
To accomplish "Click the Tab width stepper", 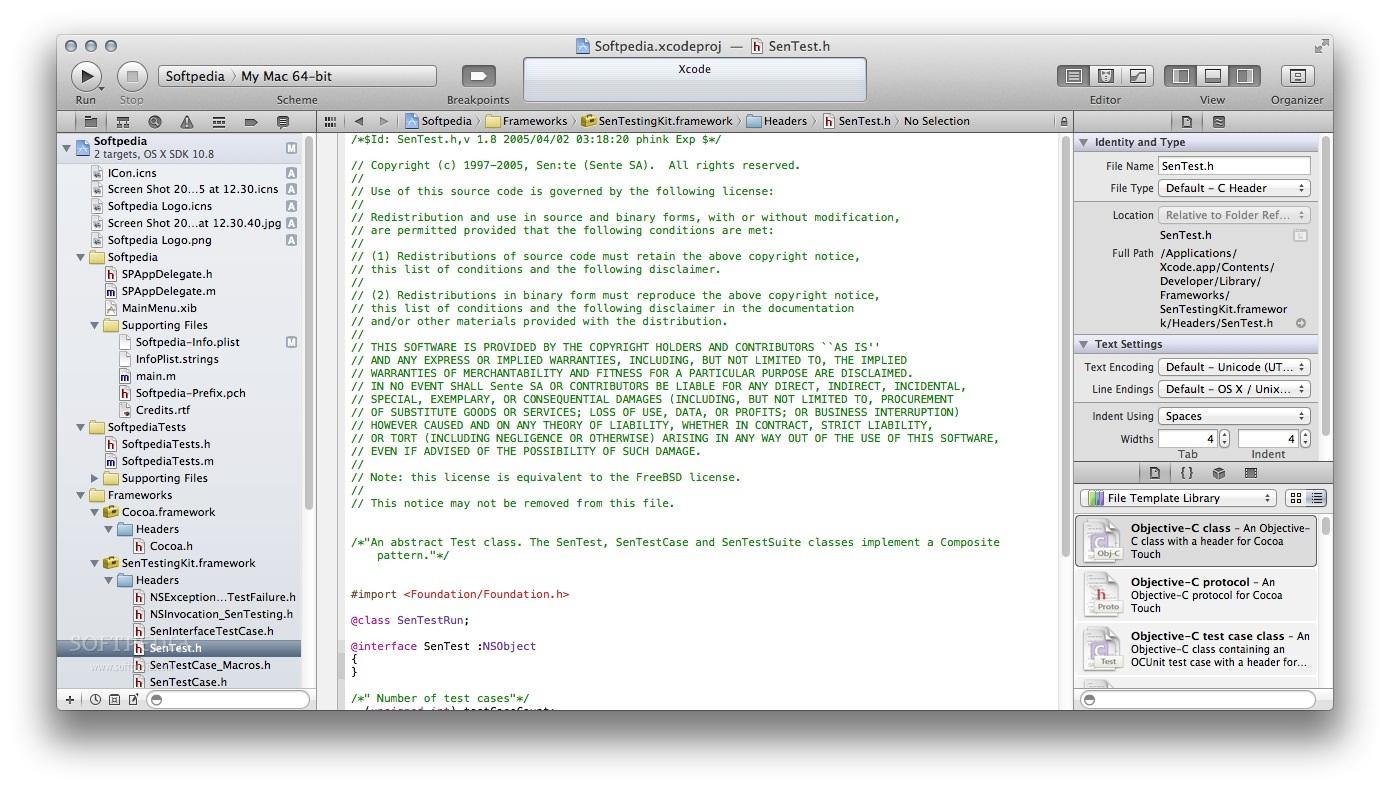I will pyautogui.click(x=1225, y=439).
